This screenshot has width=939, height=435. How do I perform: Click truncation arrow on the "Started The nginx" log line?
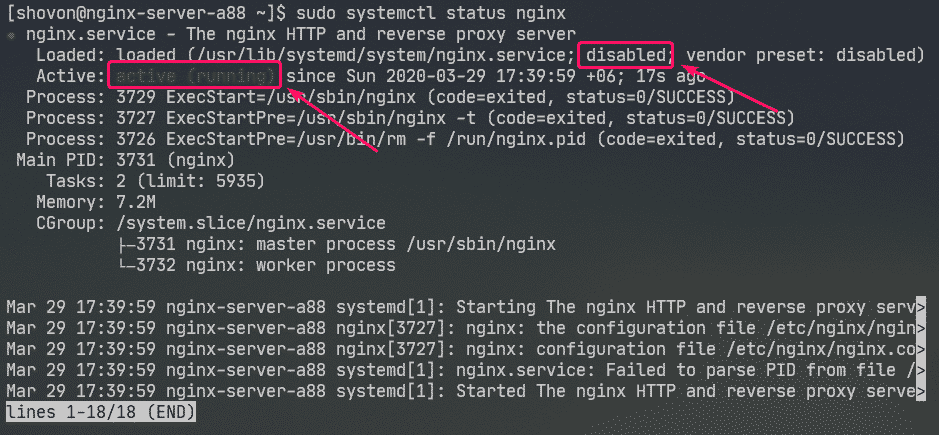[920, 390]
